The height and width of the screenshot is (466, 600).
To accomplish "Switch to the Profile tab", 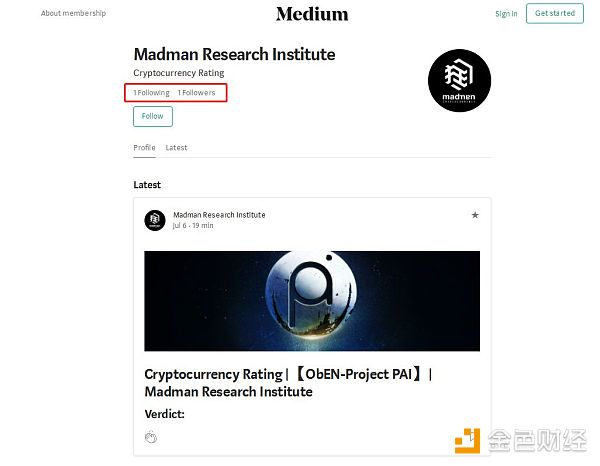I will [144, 147].
